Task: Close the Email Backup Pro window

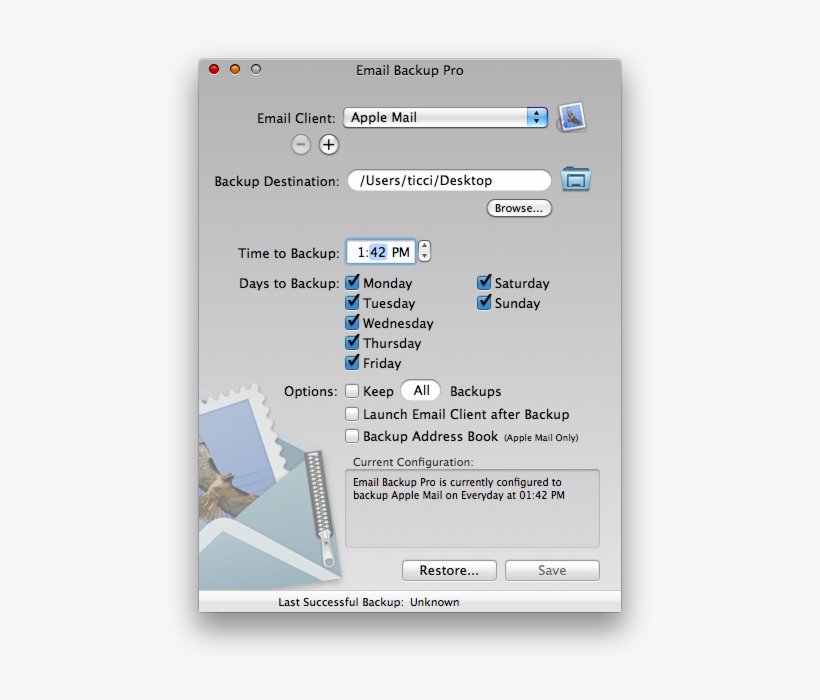Action: 214,69
